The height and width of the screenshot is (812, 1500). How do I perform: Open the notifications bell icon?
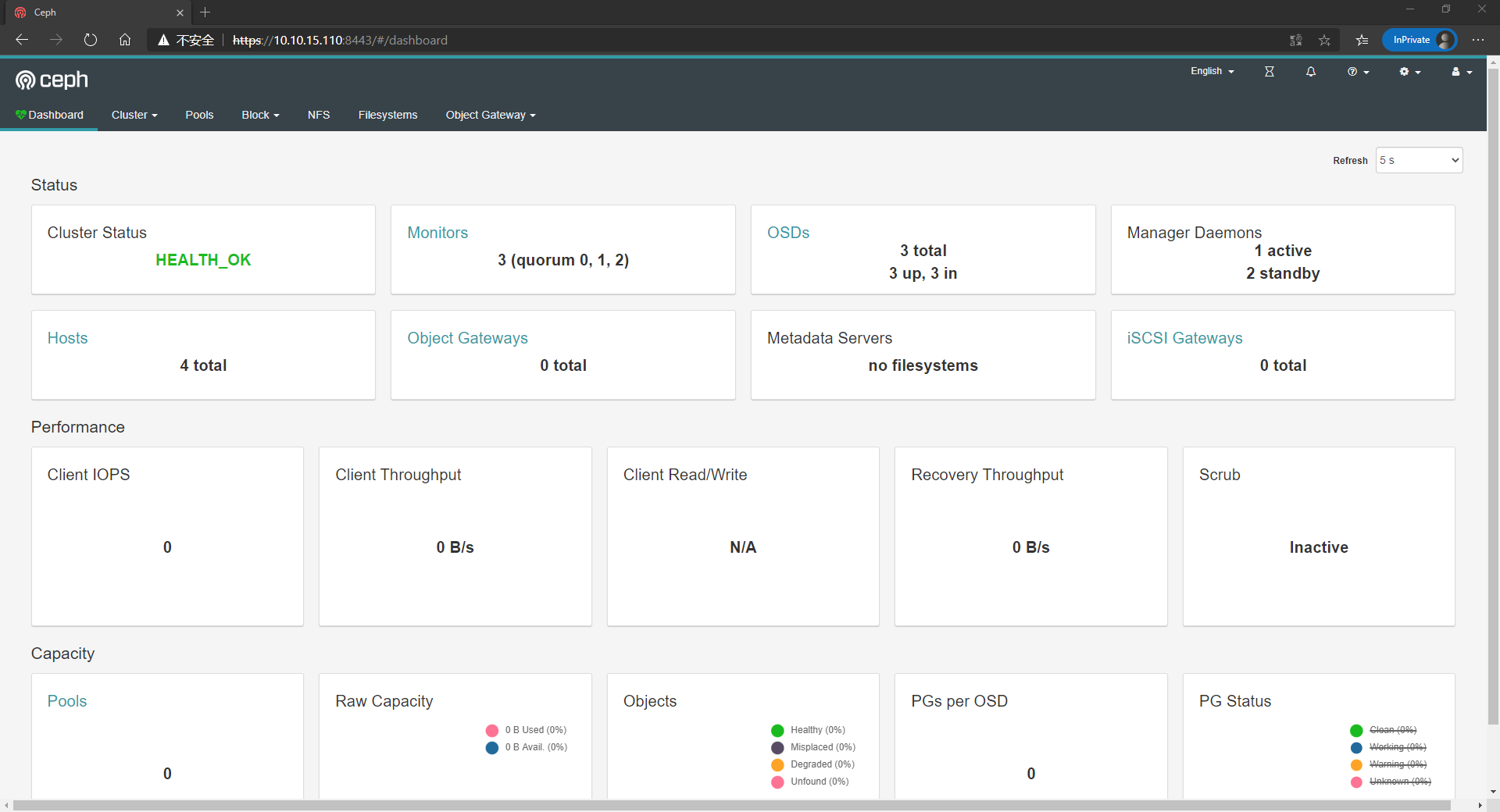1311,72
